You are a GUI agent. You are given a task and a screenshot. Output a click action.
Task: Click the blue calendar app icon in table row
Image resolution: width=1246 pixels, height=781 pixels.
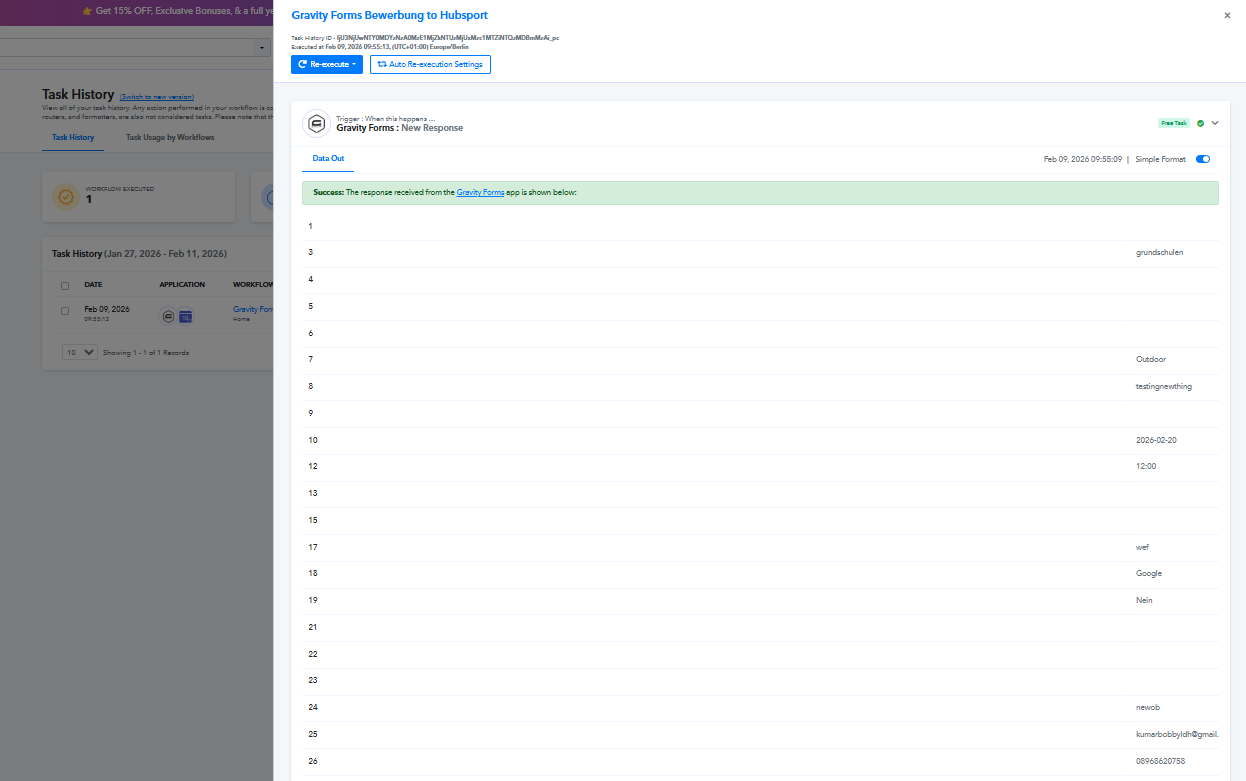(185, 316)
